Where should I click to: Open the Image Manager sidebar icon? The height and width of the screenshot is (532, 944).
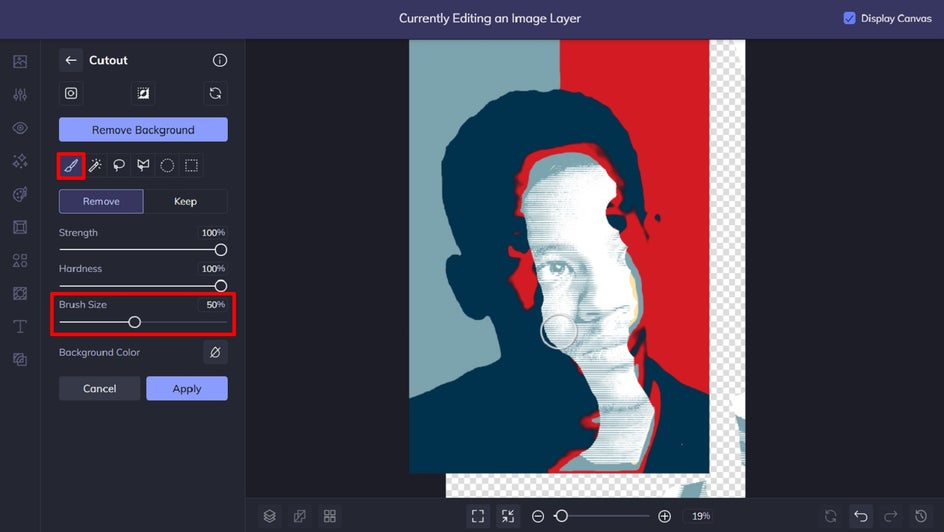pos(20,61)
